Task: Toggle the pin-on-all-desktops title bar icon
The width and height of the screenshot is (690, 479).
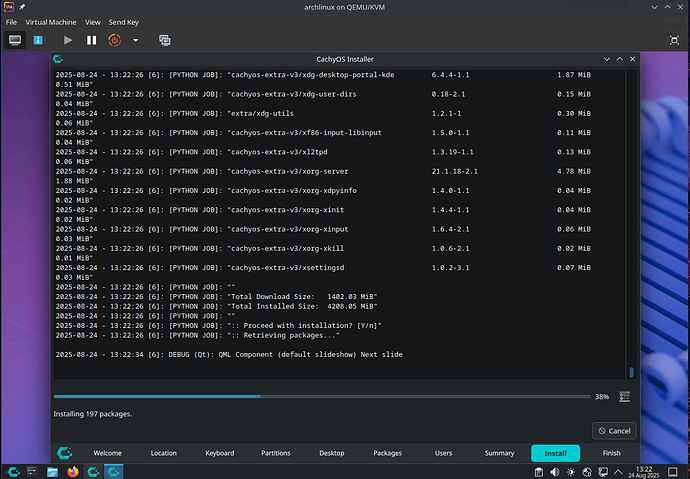Action: coord(22,7)
